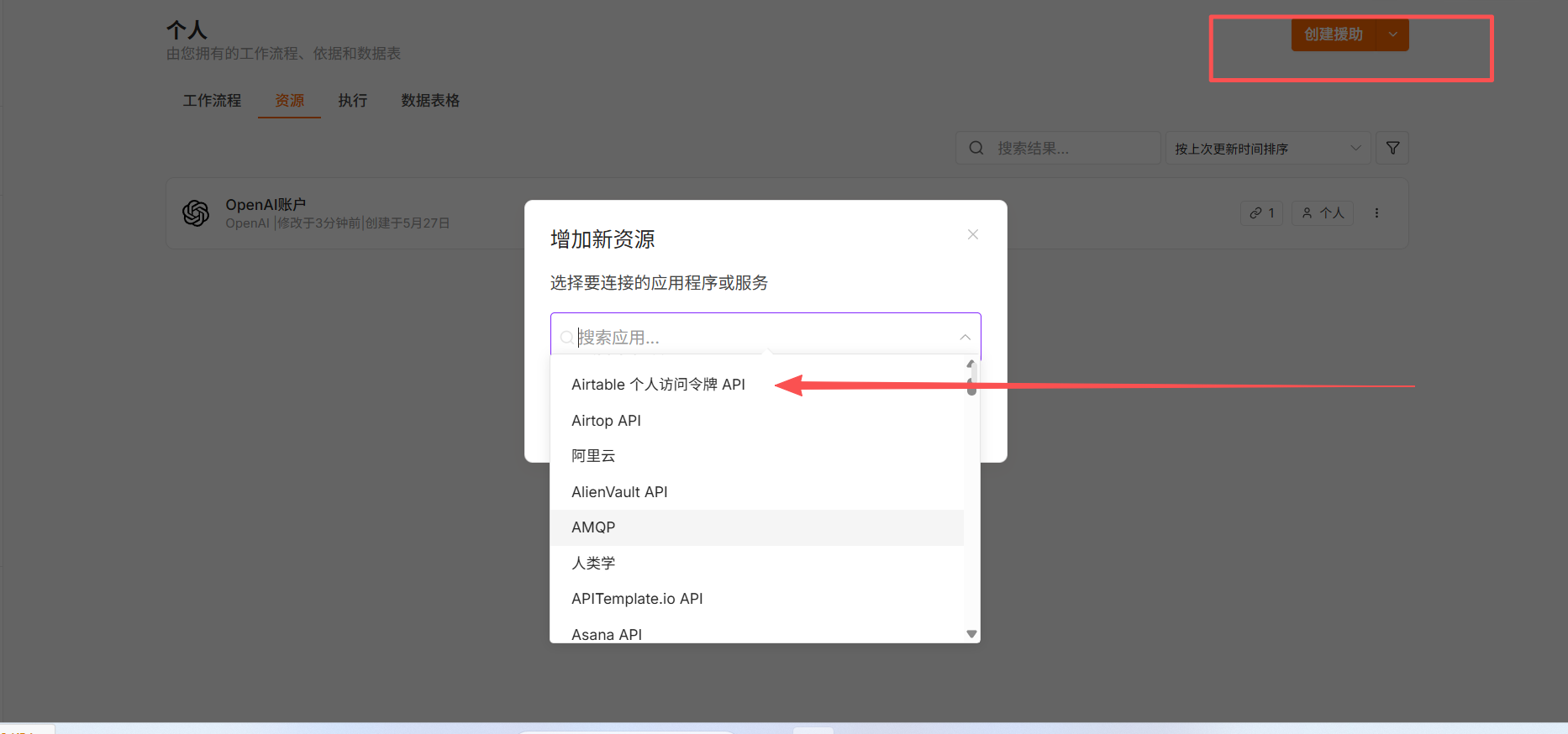Select the highlighted AMQP option
This screenshot has width=1568, height=734.
(x=756, y=527)
